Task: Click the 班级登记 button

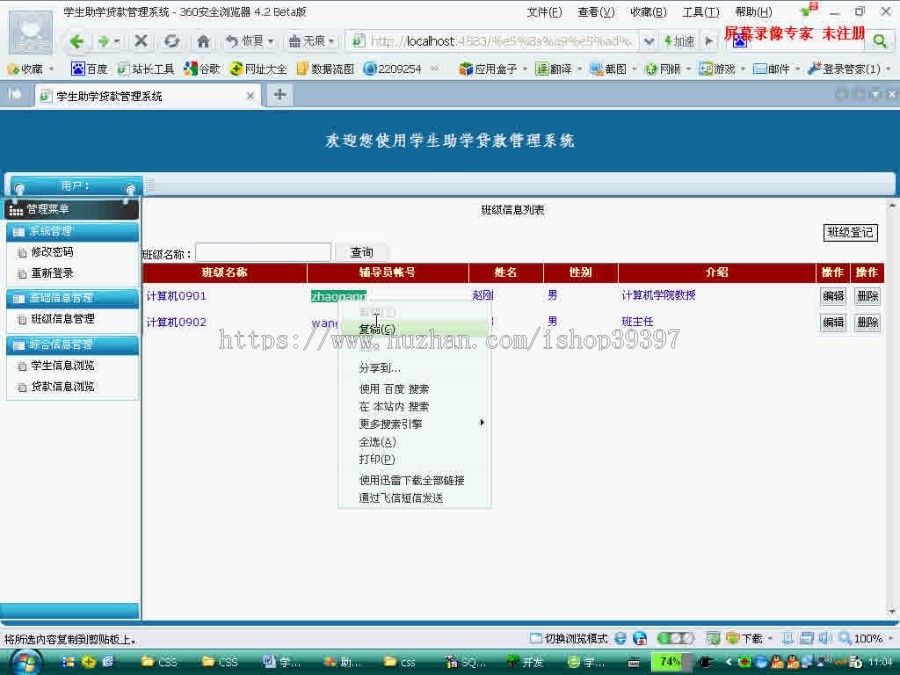Action: click(x=850, y=232)
